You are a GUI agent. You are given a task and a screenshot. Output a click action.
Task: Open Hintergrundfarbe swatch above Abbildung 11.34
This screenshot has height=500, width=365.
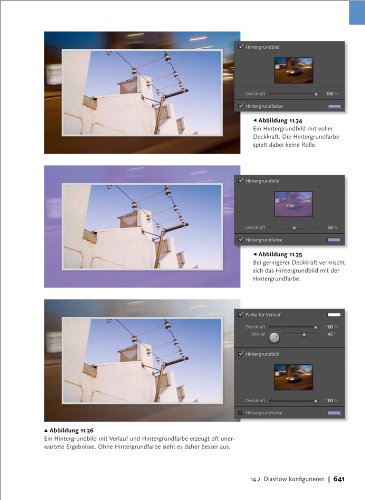pos(334,106)
